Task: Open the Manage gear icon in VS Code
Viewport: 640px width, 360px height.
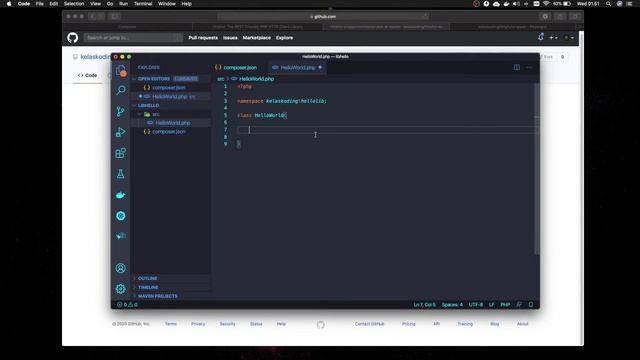Action: (x=120, y=289)
